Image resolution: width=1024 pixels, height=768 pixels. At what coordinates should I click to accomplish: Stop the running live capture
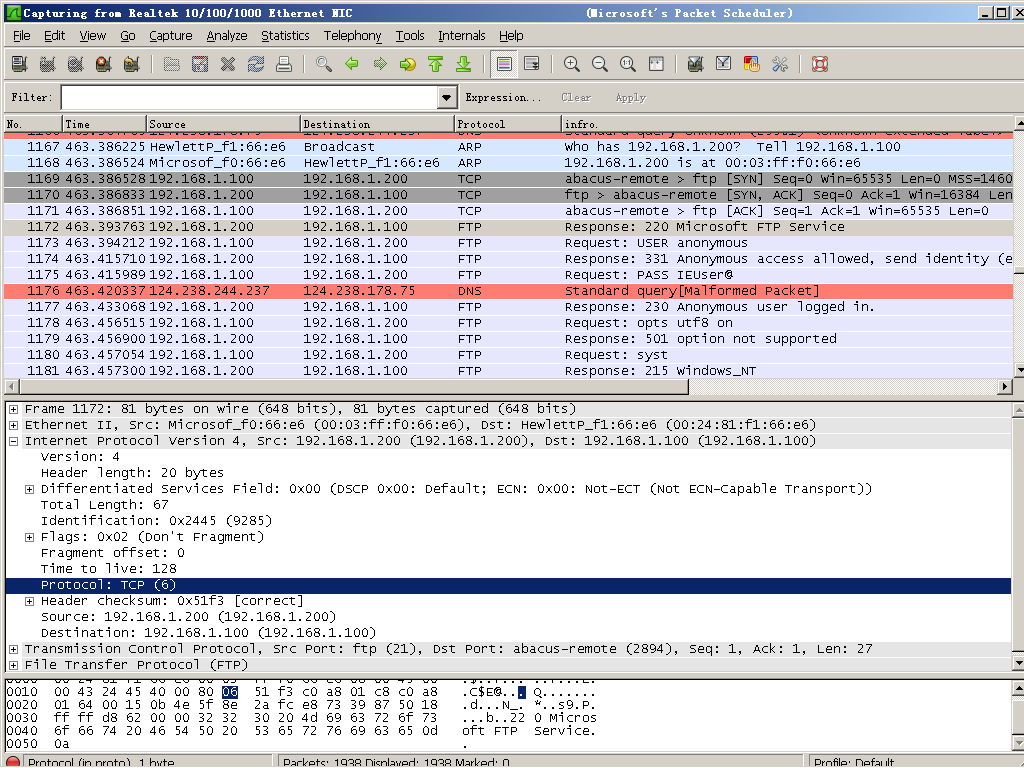(x=103, y=64)
